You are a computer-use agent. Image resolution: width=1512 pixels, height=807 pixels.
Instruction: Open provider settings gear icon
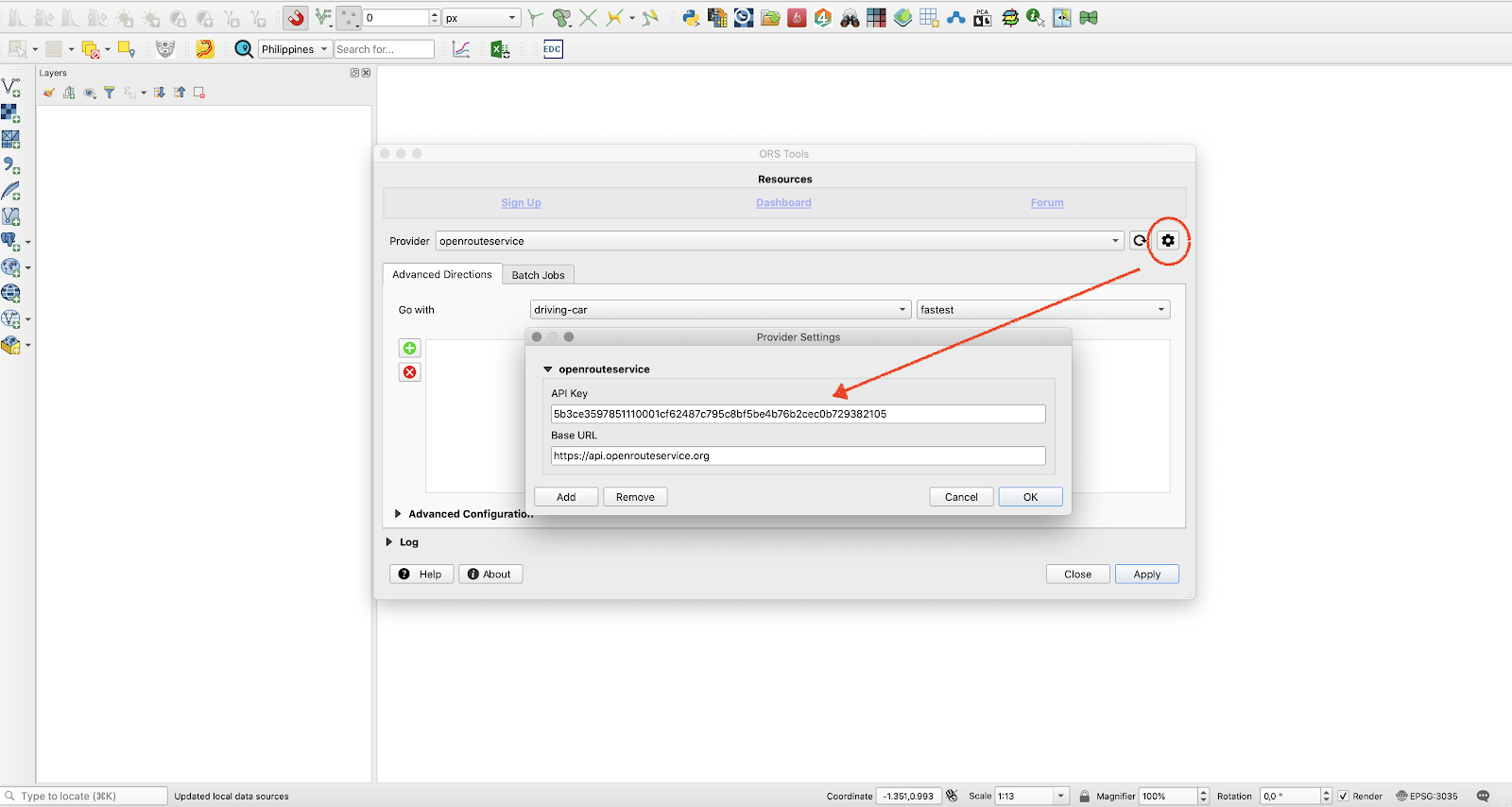tap(1168, 241)
